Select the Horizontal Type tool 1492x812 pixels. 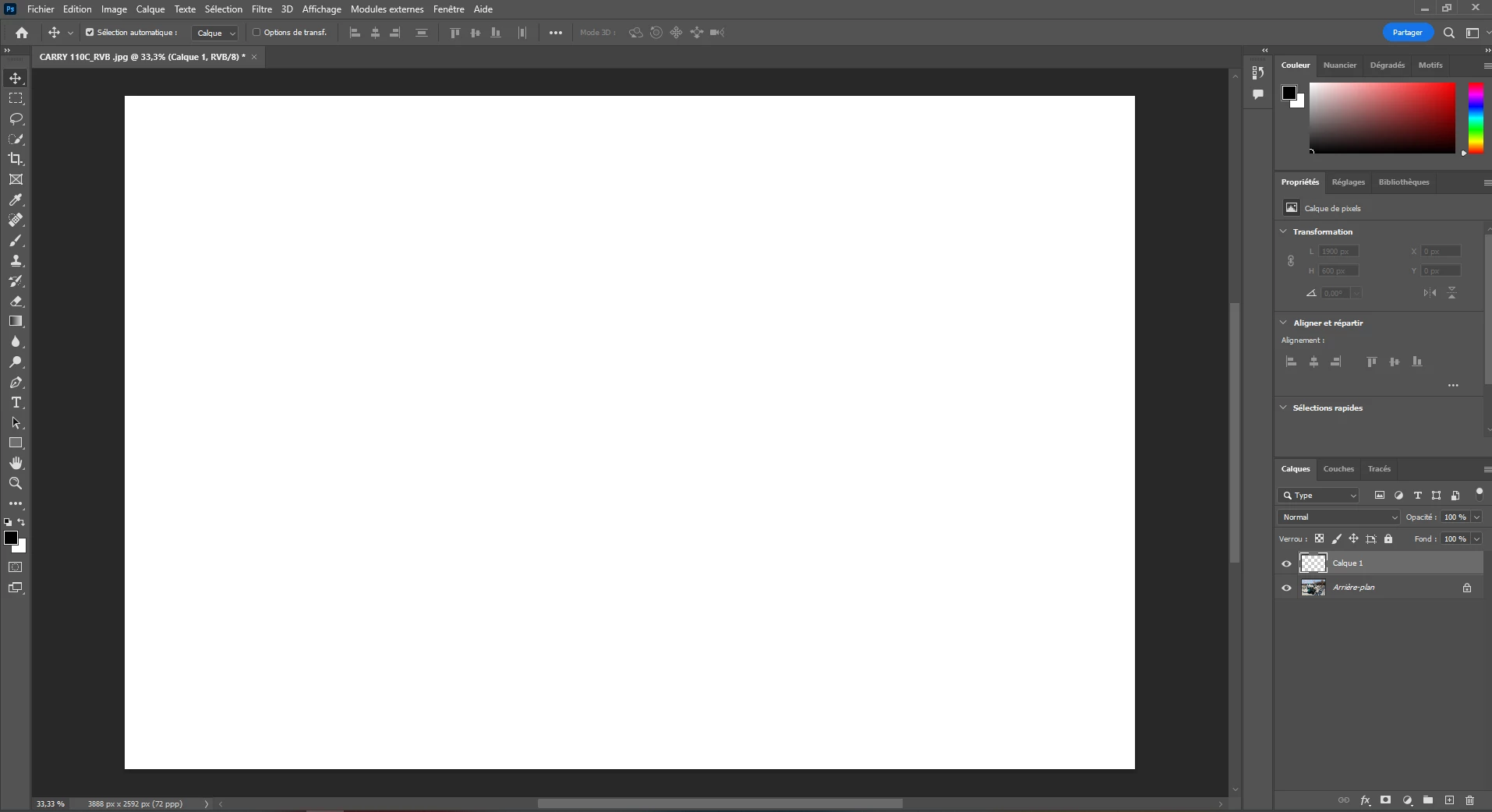16,402
